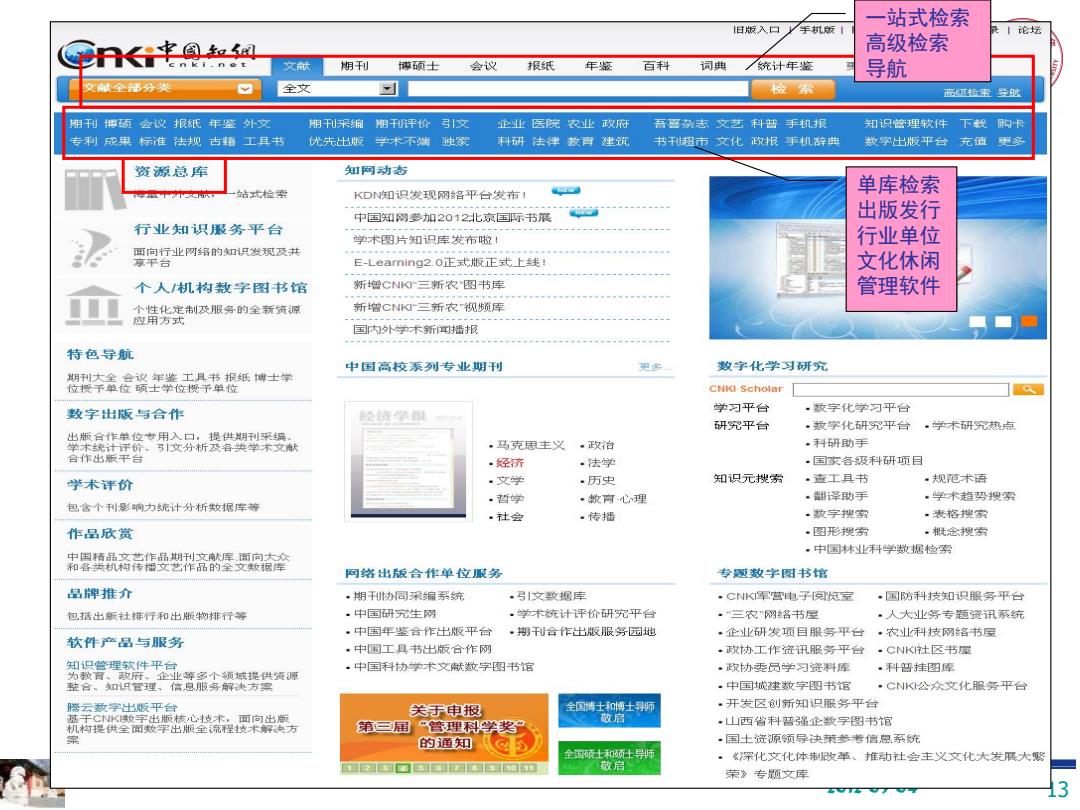1080x810 pixels.
Task: Click the green 全国硕士和硕士导师敬启 banner
Action: 610,758
